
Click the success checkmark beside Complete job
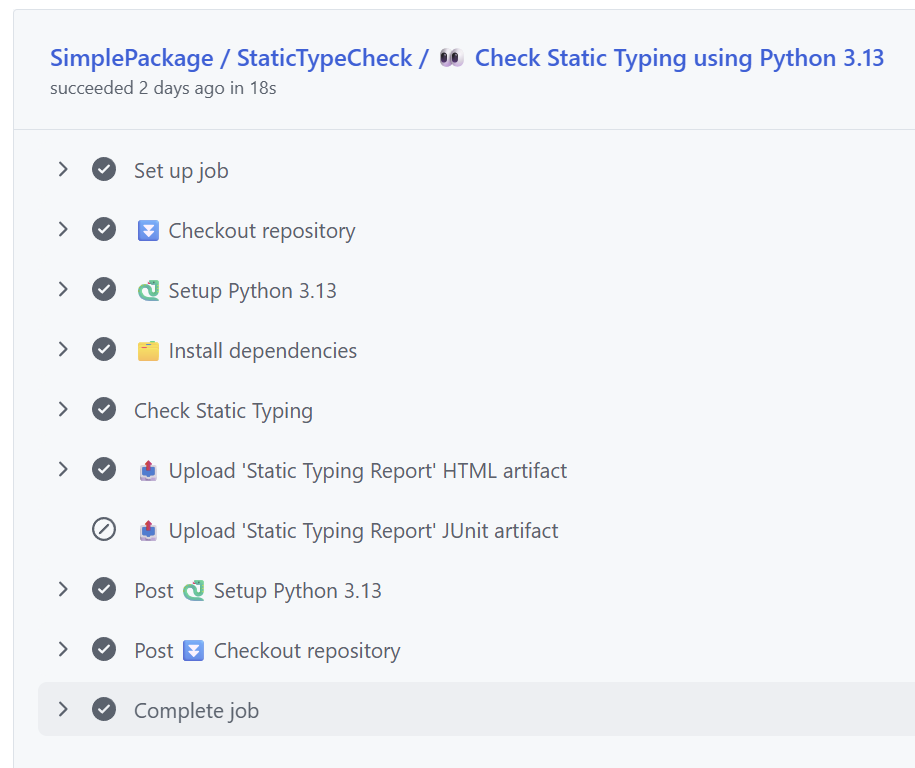coord(104,710)
